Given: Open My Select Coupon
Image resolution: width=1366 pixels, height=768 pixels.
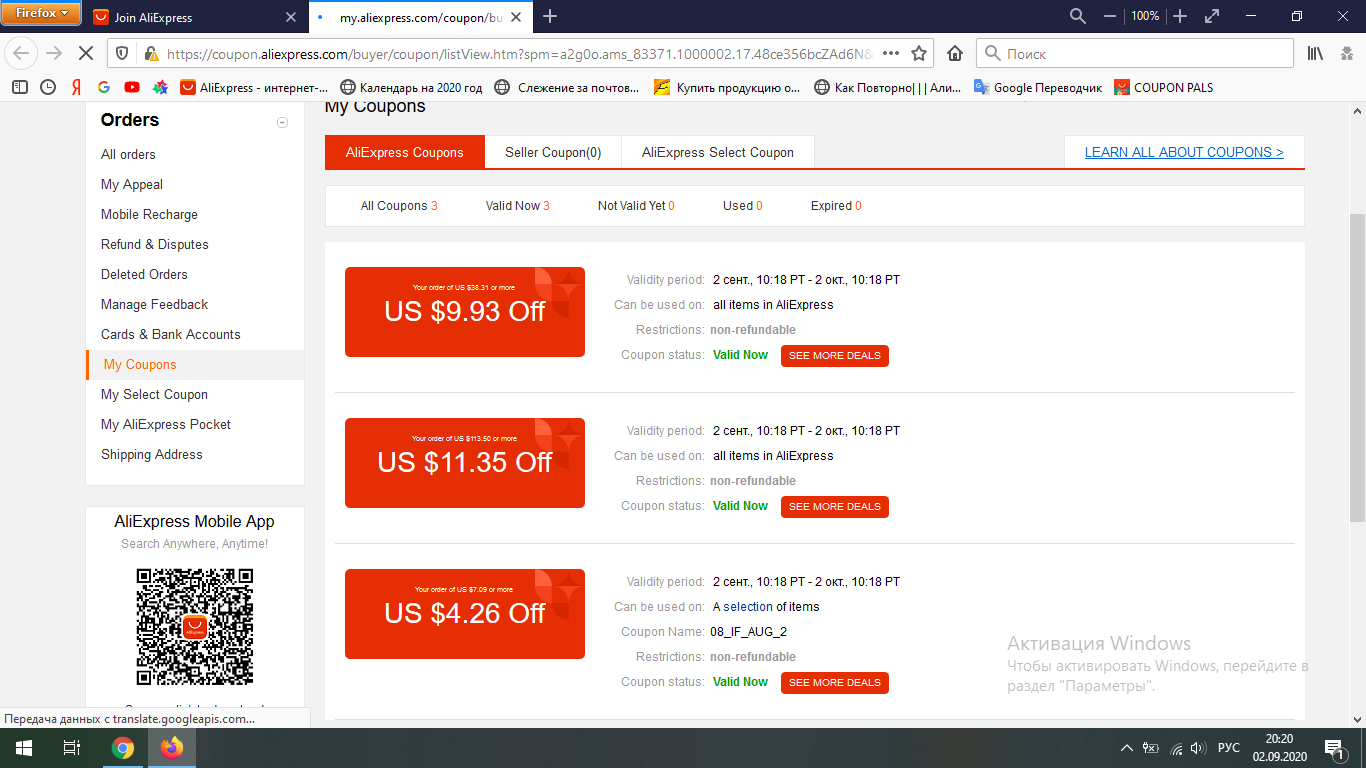Looking at the screenshot, I should coord(154,394).
